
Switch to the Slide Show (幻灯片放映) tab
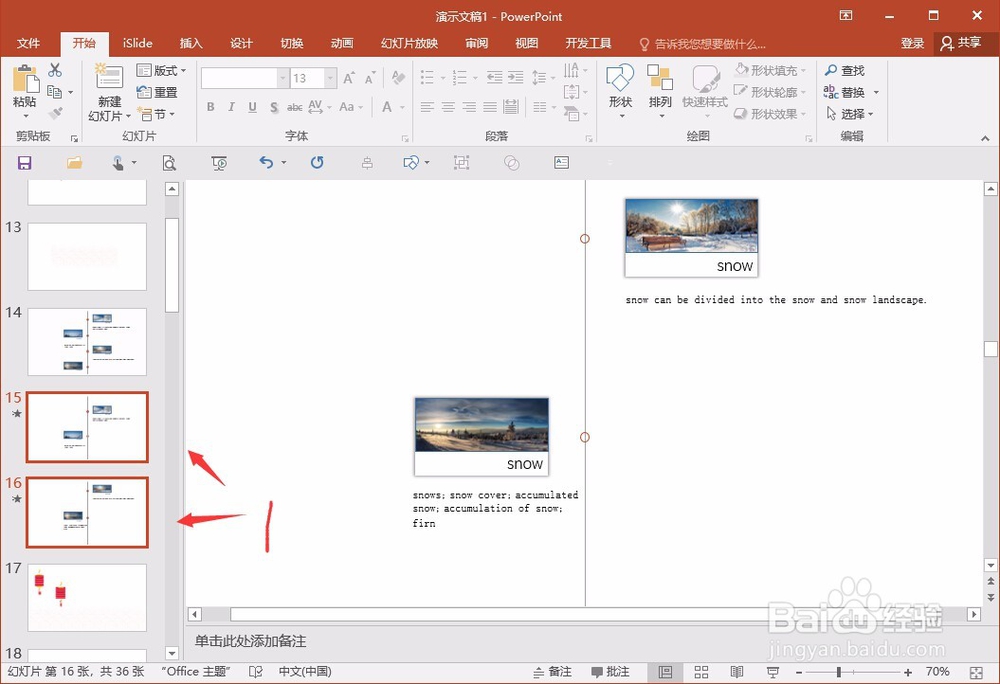[409, 43]
